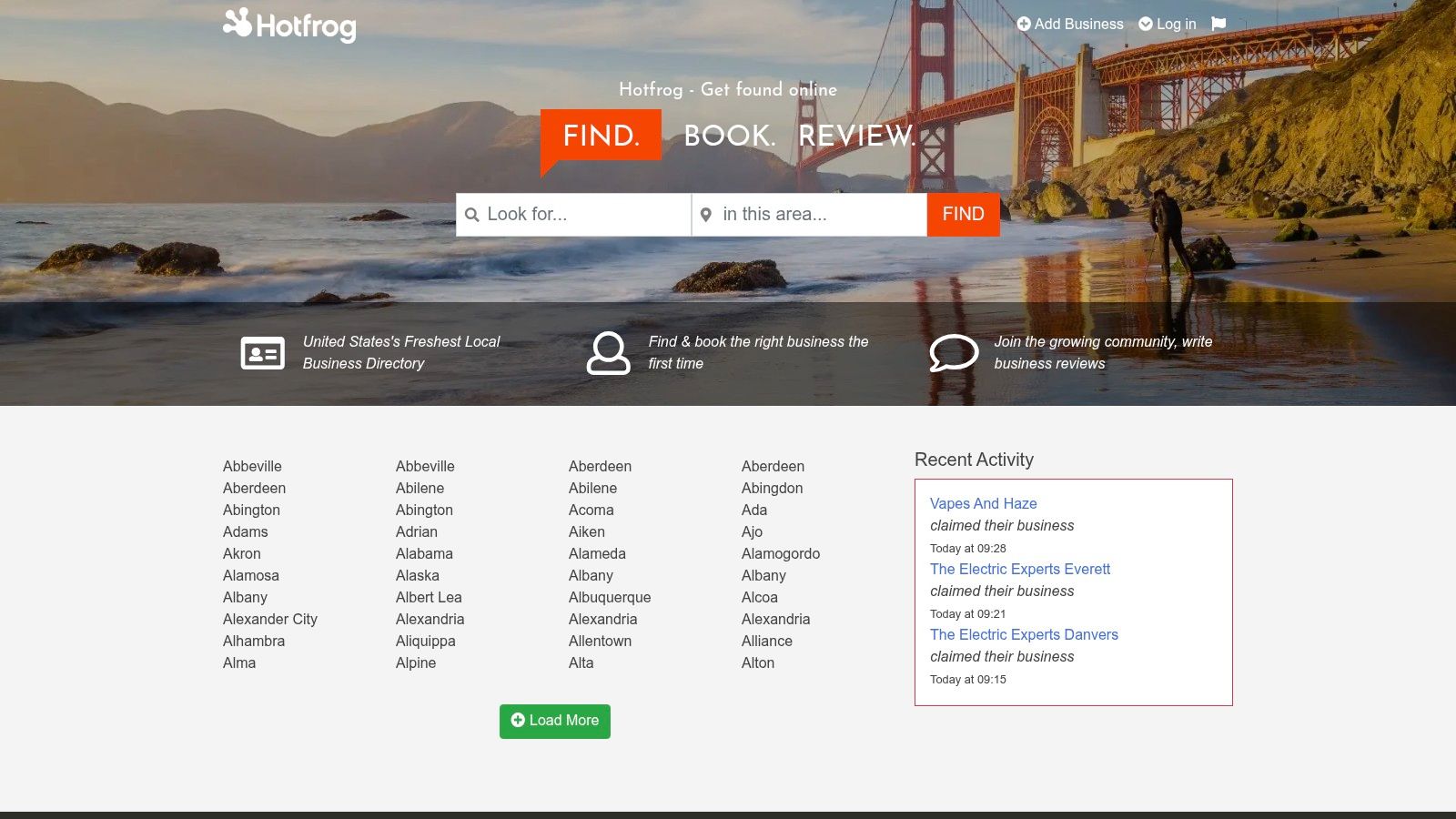This screenshot has height=819, width=1456.
Task: Open the Albuquerque city link
Action: click(x=610, y=597)
